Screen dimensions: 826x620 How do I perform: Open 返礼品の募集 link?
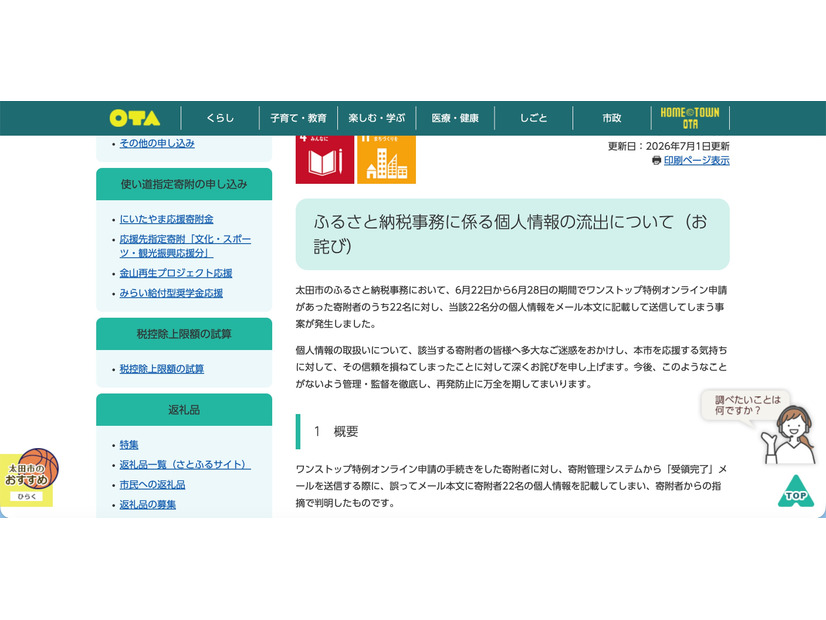[148, 505]
